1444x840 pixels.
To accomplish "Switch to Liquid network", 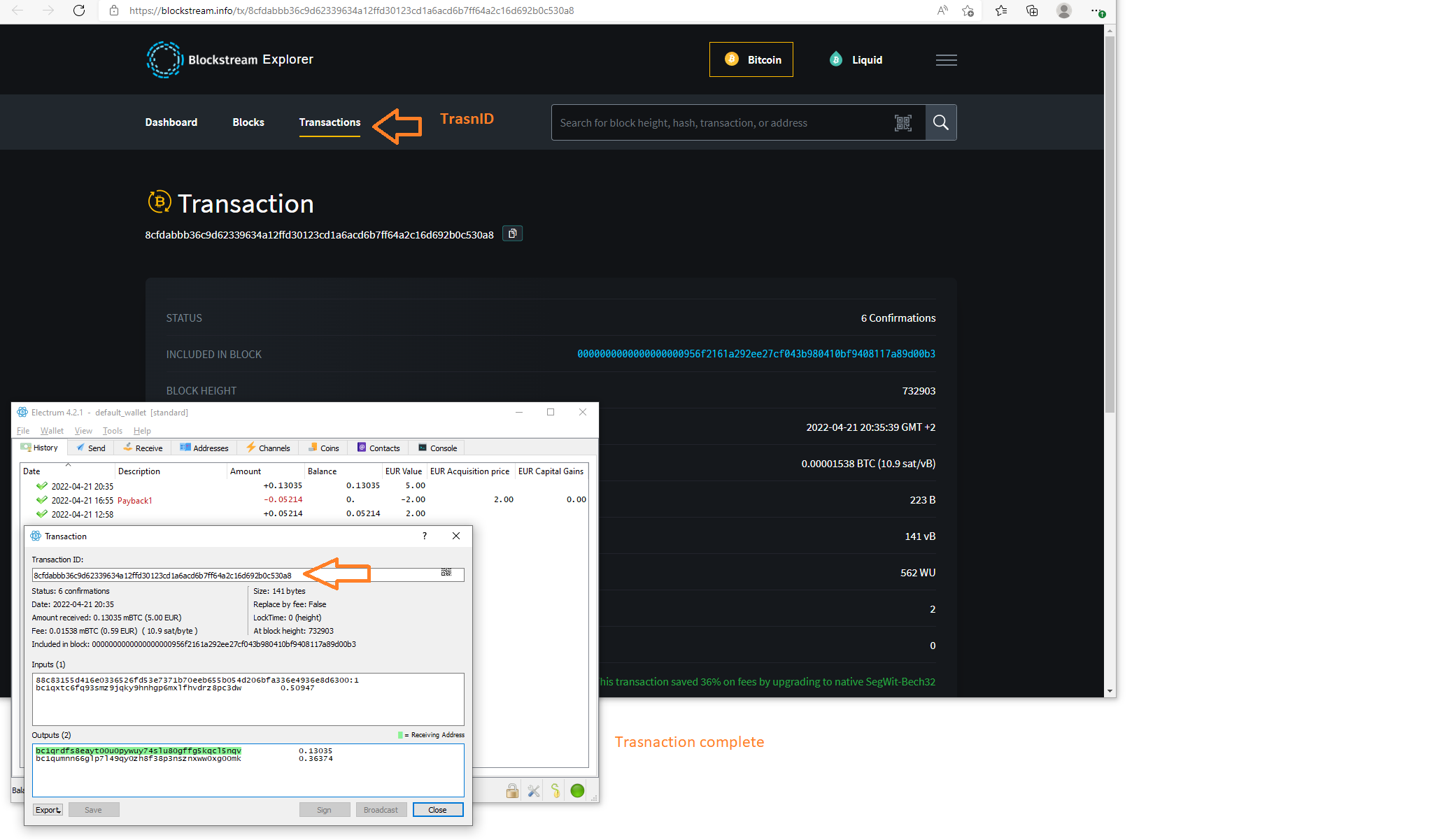I will pyautogui.click(x=856, y=60).
